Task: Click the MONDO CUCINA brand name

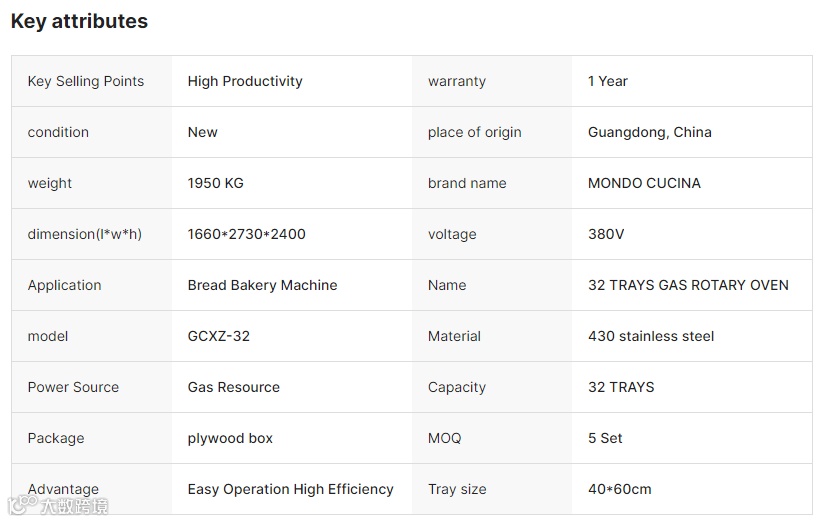Action: [644, 183]
